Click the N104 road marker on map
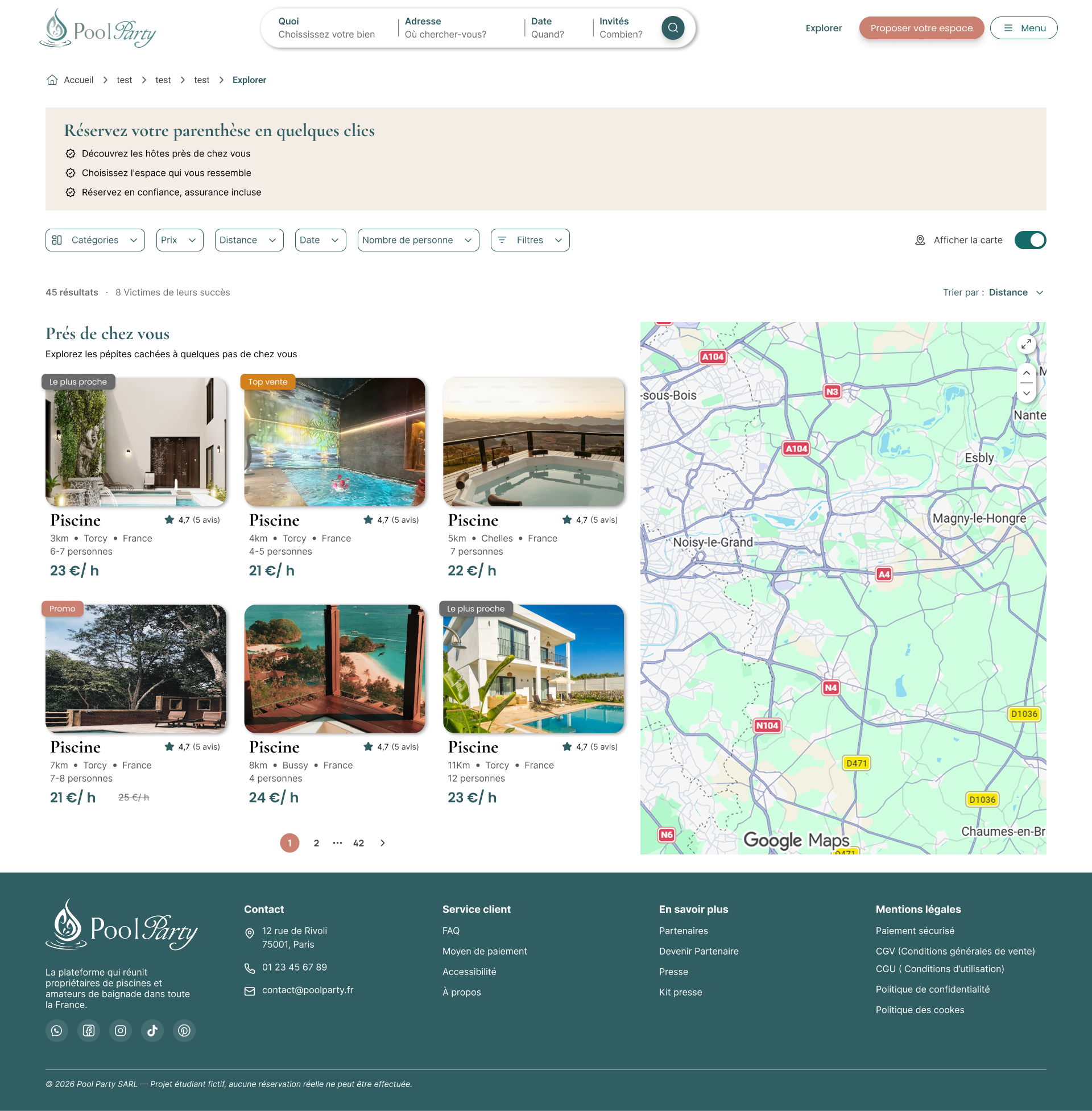The width and height of the screenshot is (1092, 1111). (767, 725)
